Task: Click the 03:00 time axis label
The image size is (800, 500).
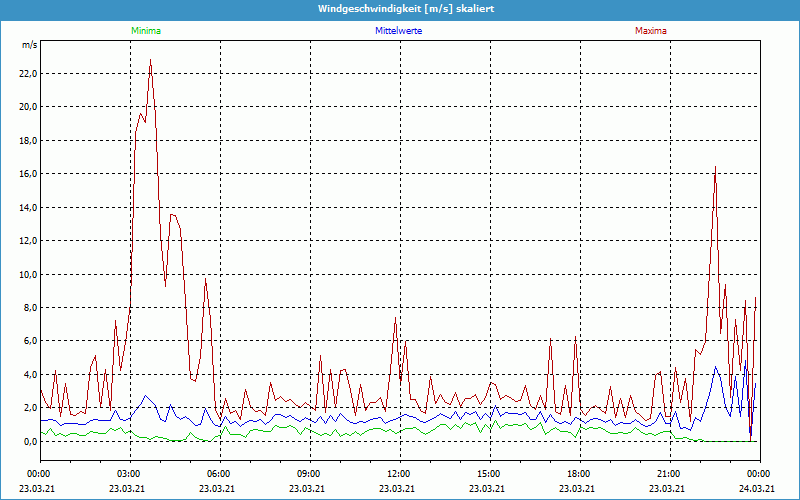Action: tap(128, 473)
